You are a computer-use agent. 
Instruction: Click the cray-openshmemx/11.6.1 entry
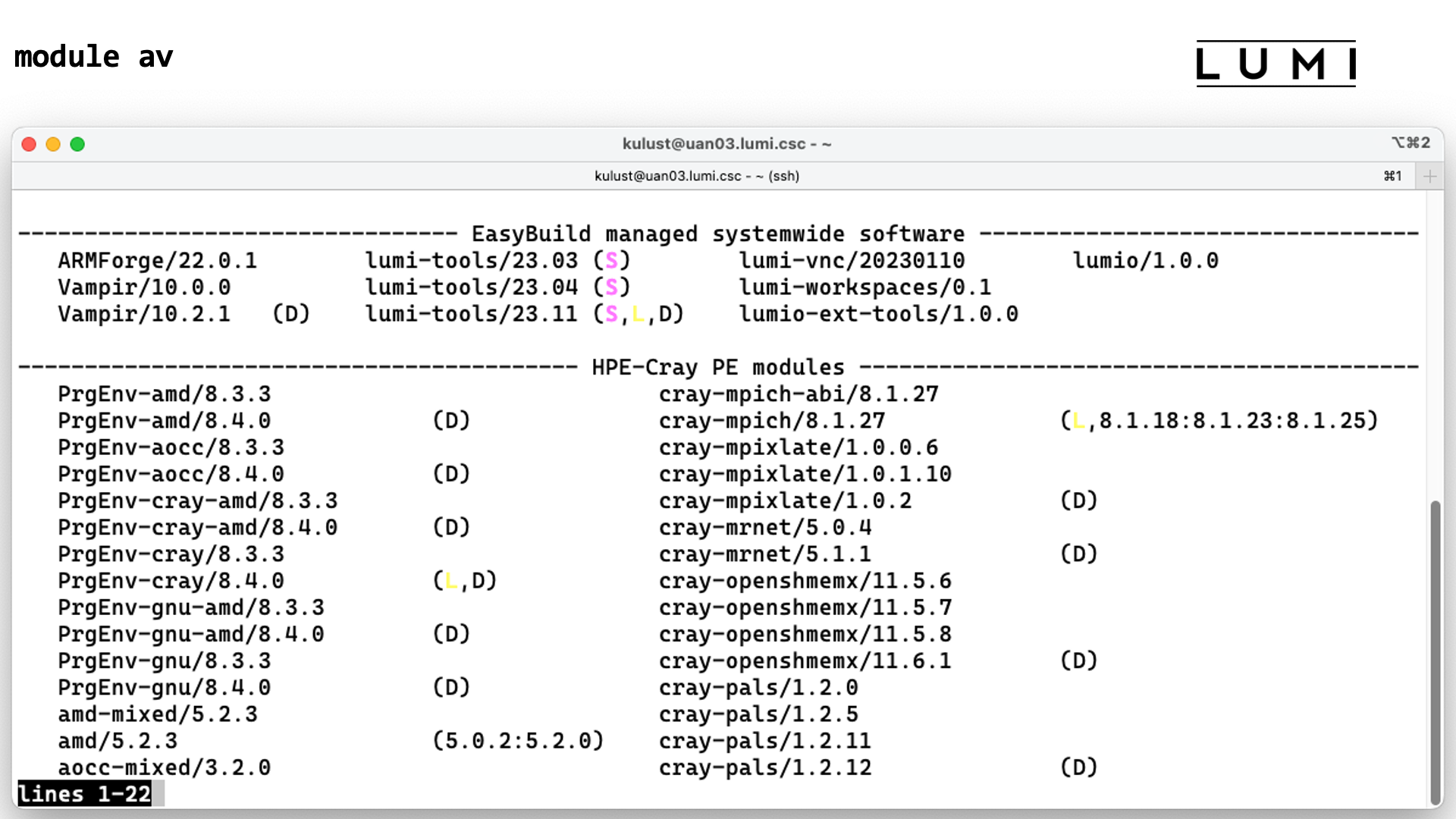coord(805,661)
